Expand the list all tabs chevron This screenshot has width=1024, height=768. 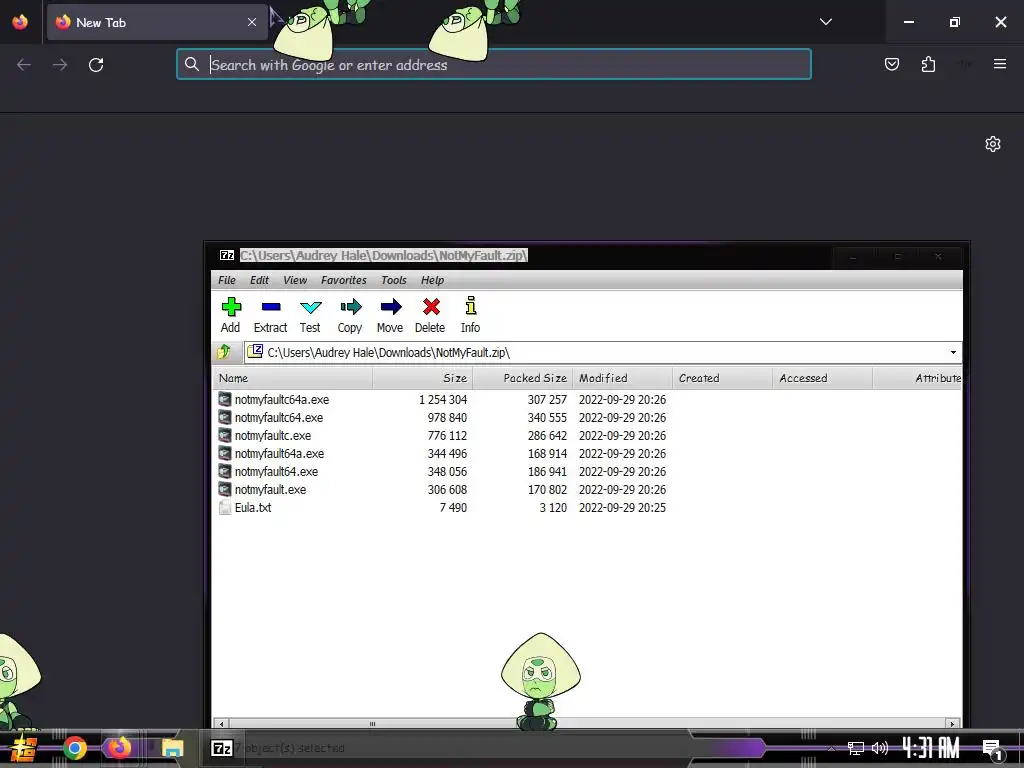click(x=825, y=22)
